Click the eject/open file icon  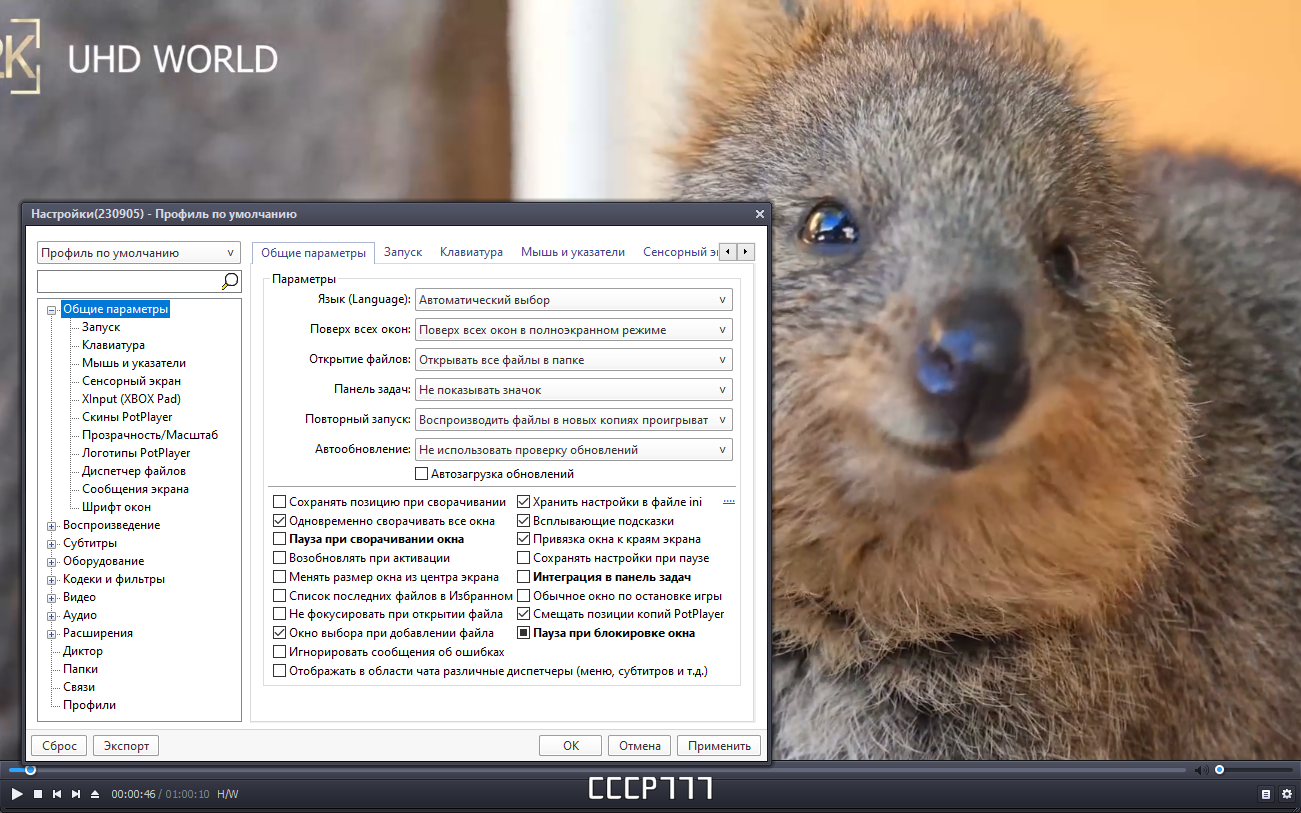point(95,794)
